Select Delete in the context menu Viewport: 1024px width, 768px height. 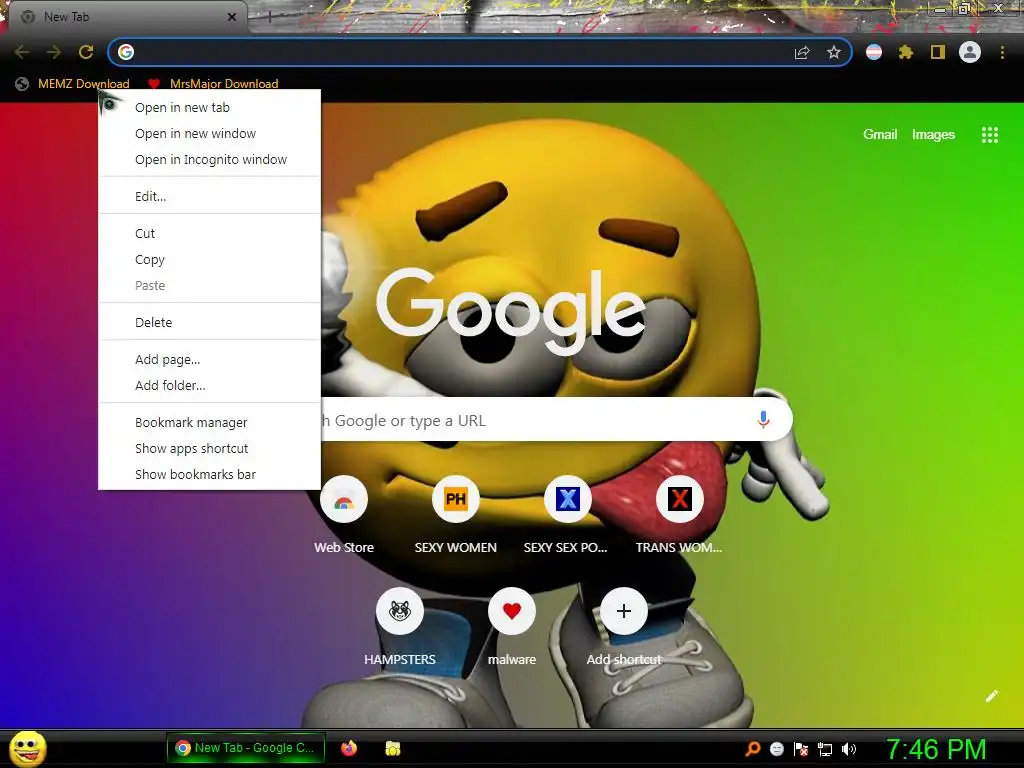[210, 322]
